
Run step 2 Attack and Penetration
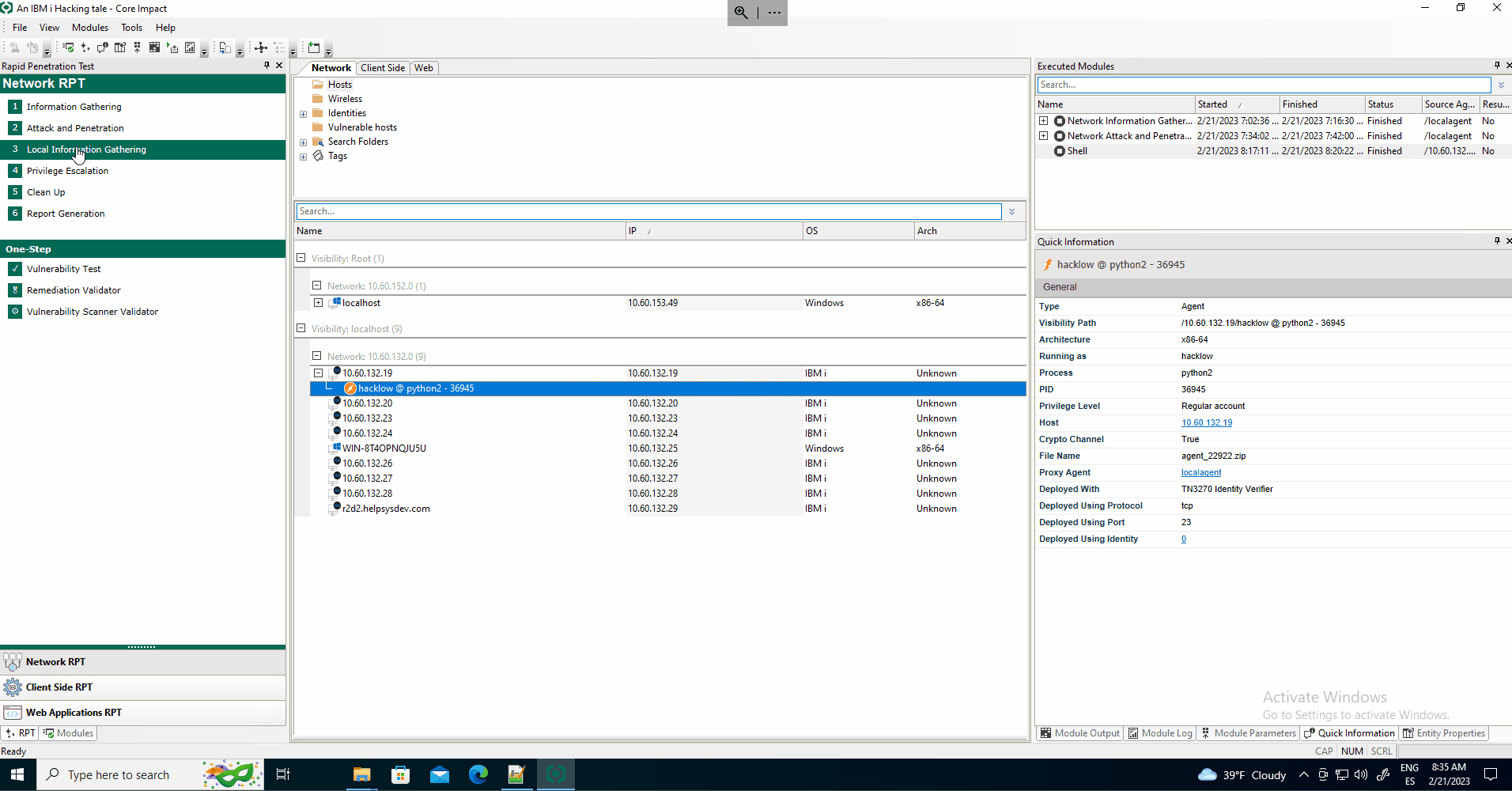coord(142,128)
